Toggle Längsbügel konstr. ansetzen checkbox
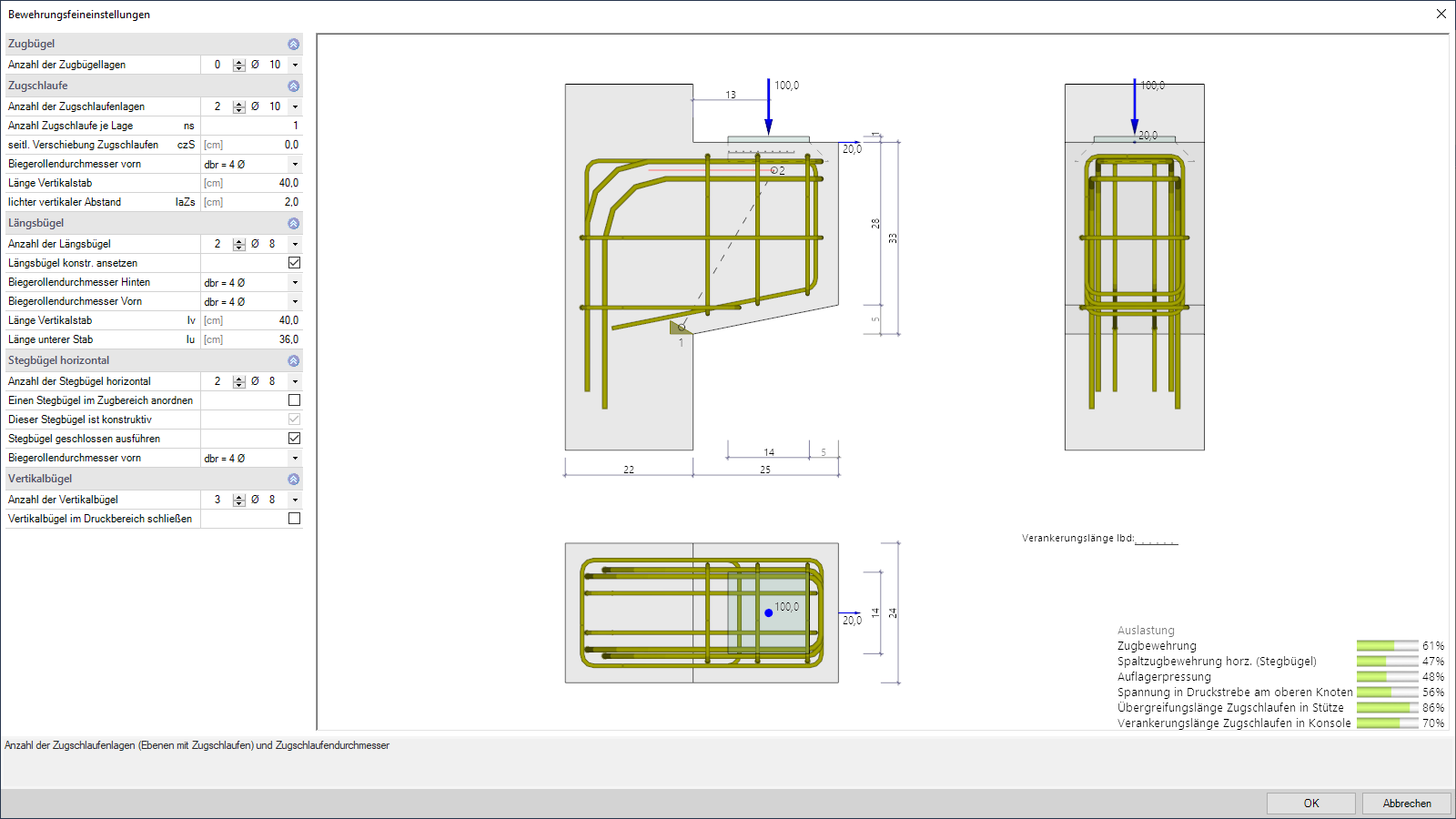 pos(294,263)
